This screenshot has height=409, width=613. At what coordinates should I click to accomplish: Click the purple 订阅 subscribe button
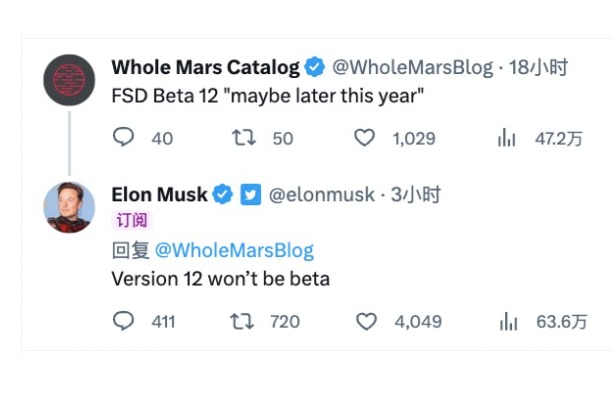point(131,221)
